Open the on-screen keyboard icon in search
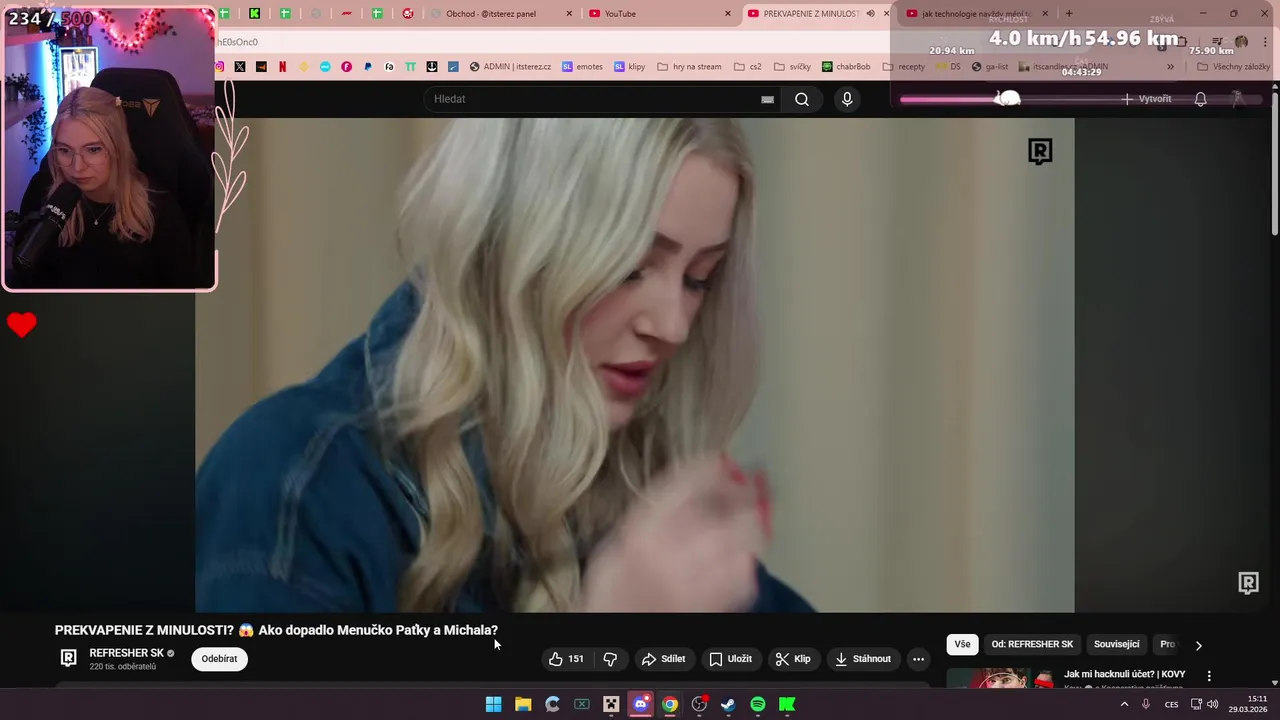 [767, 99]
